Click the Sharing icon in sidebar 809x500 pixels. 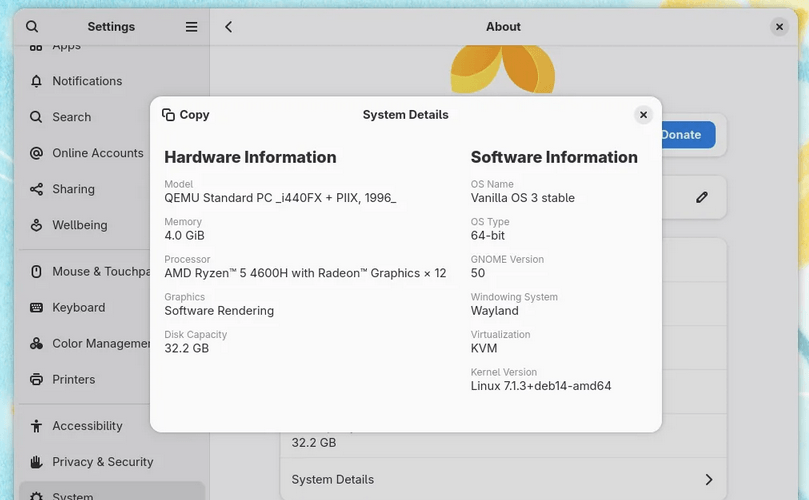(36, 189)
